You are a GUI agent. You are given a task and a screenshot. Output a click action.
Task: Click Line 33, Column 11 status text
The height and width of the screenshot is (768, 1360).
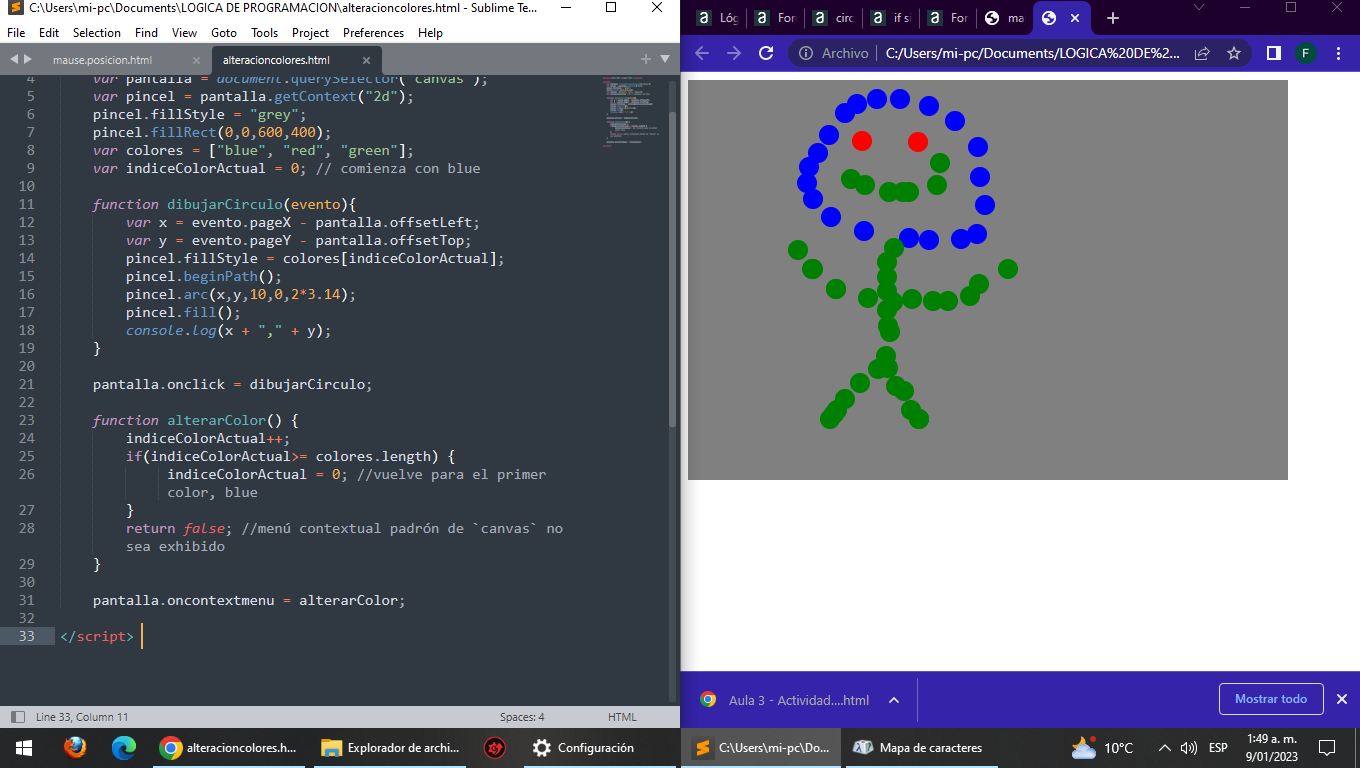[82, 717]
